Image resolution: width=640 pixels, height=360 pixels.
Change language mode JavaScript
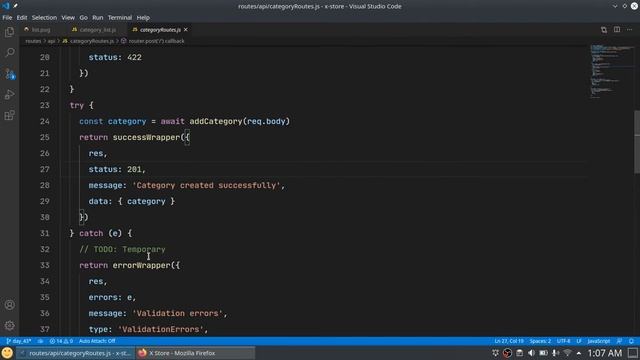[598, 341]
